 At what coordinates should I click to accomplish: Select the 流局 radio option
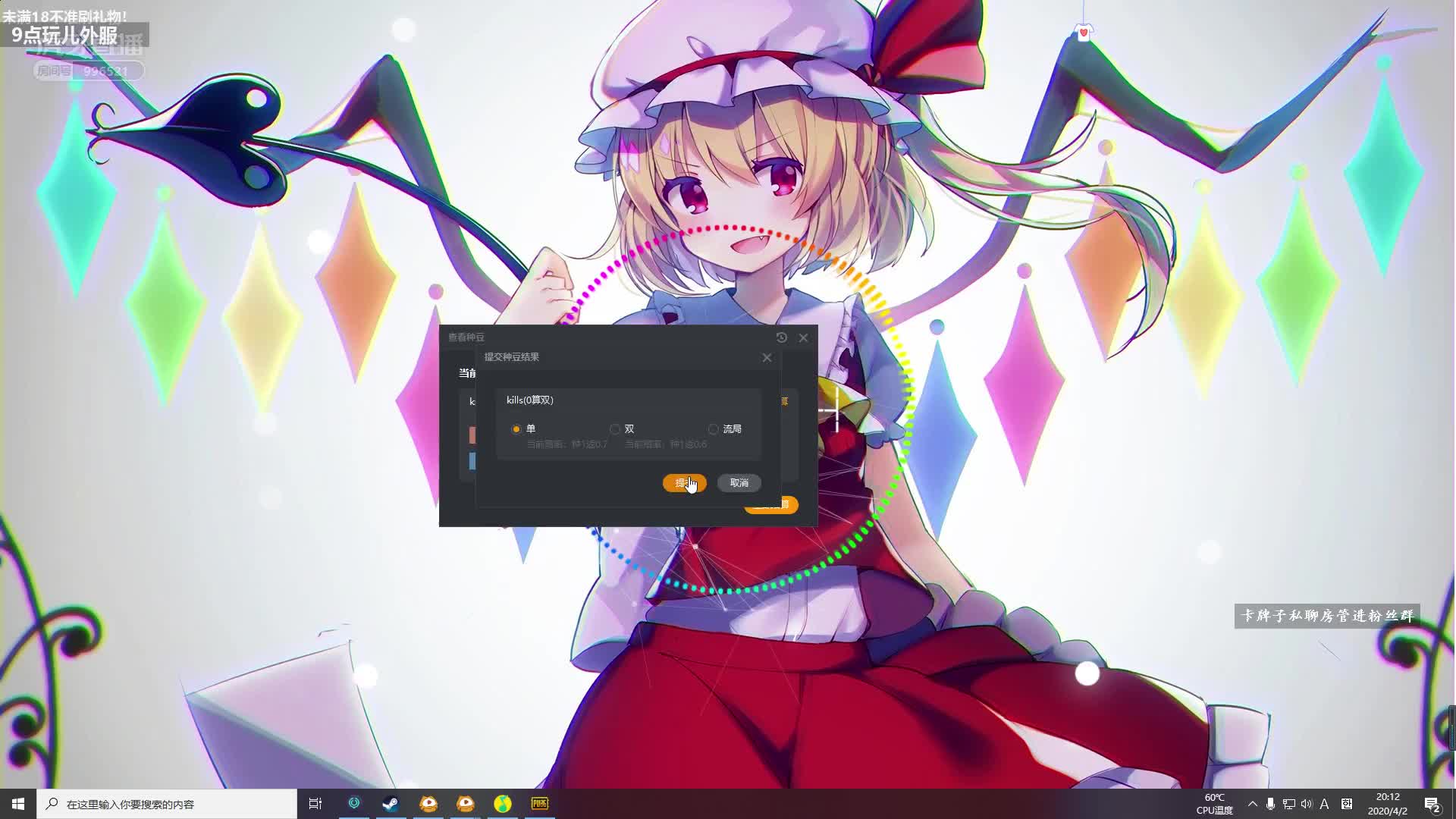(x=714, y=429)
